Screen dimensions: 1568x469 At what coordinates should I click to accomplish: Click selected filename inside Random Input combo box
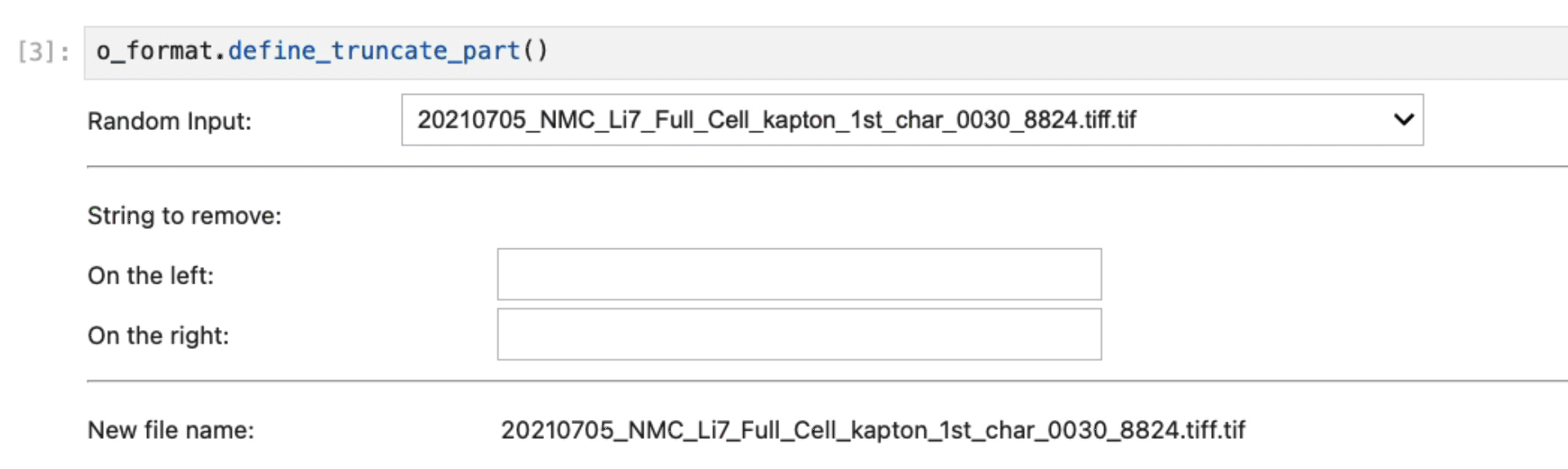pyautogui.click(x=776, y=120)
